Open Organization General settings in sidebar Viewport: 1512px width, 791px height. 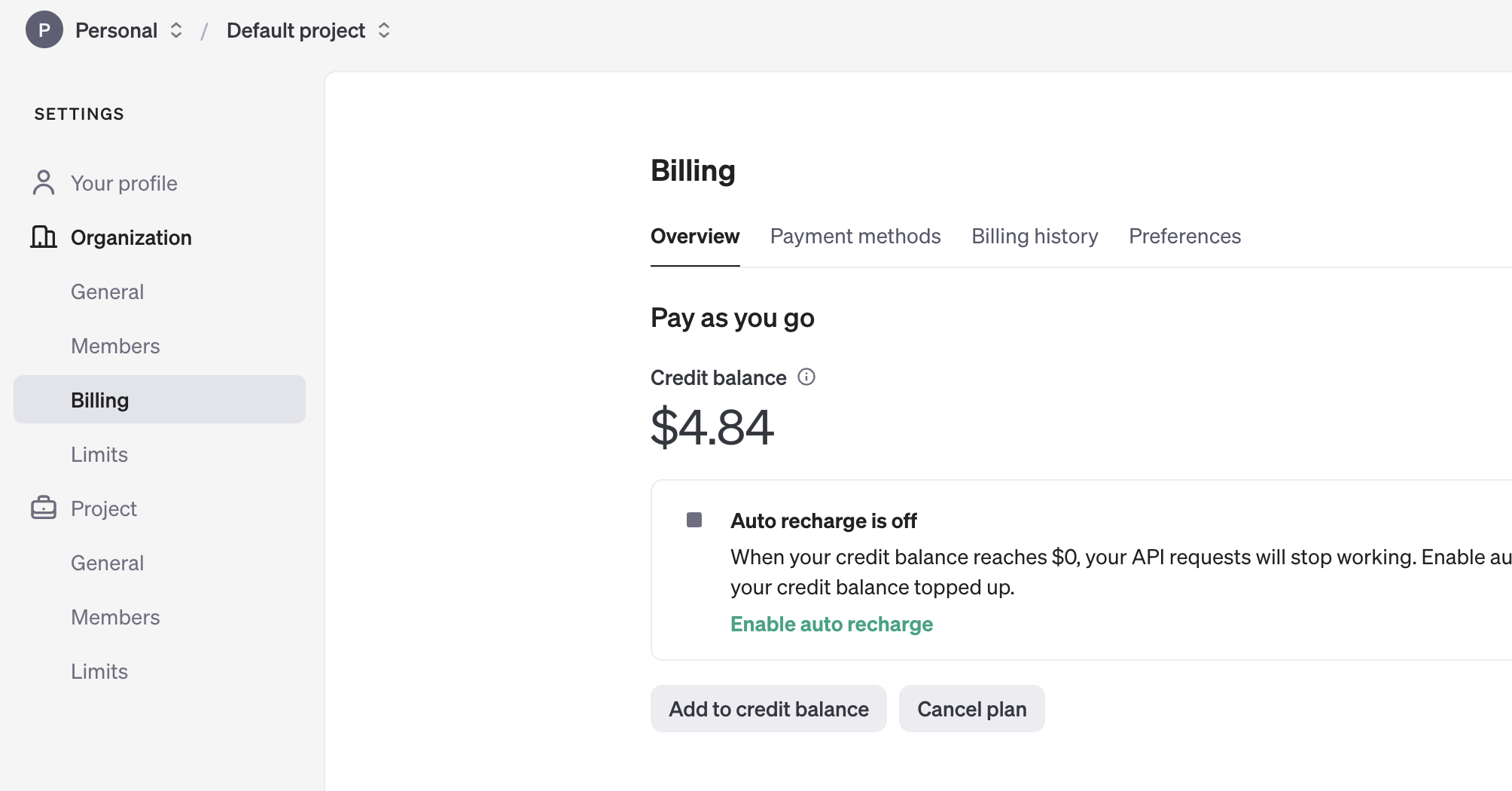107,292
